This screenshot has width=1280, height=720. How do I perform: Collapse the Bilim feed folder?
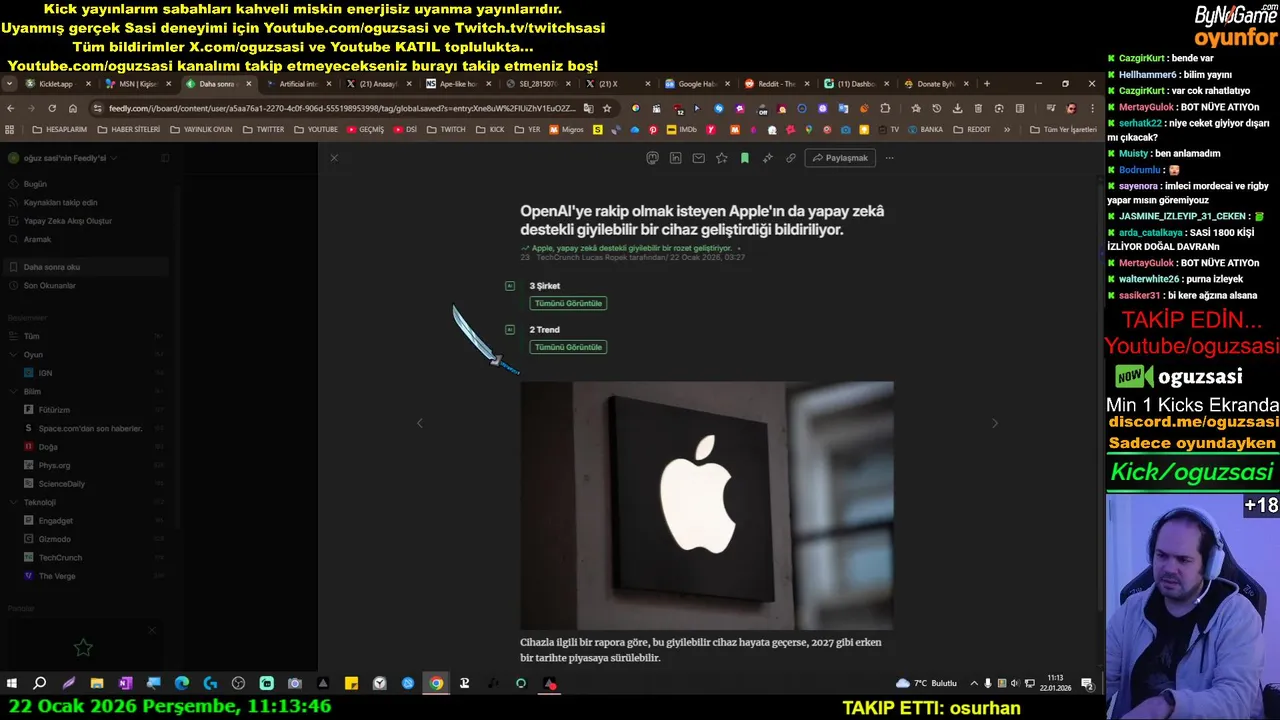(13, 391)
